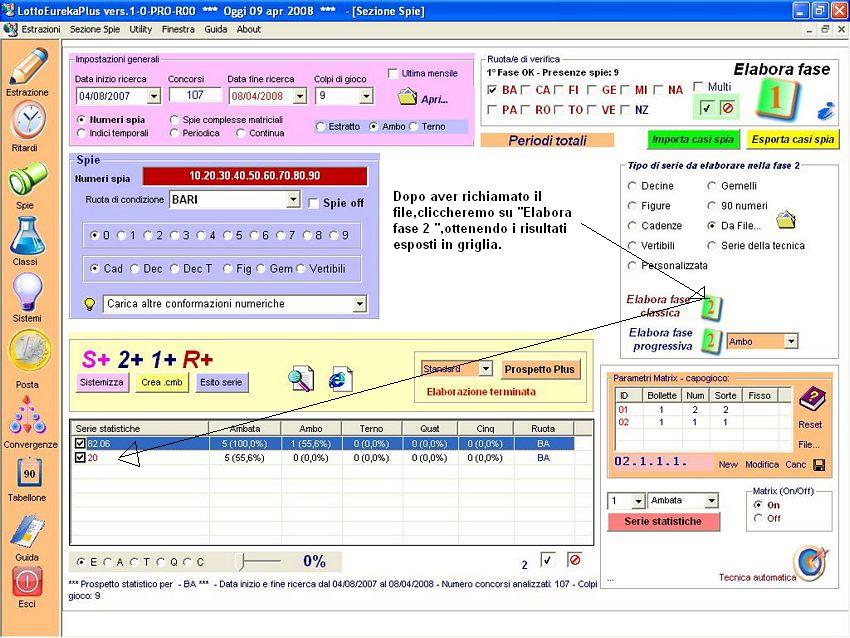Expand Carica altre conformazioni numeriche dropdown
Screen dimensions: 850x638
(359, 304)
